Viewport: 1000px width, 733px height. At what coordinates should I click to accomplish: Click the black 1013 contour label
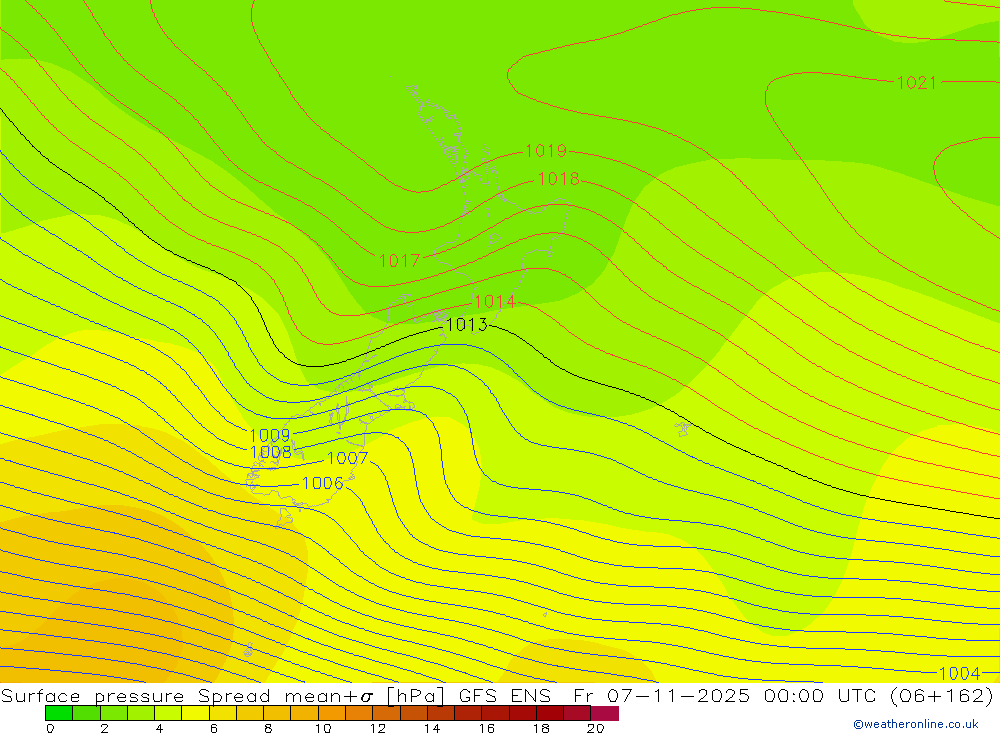467,325
